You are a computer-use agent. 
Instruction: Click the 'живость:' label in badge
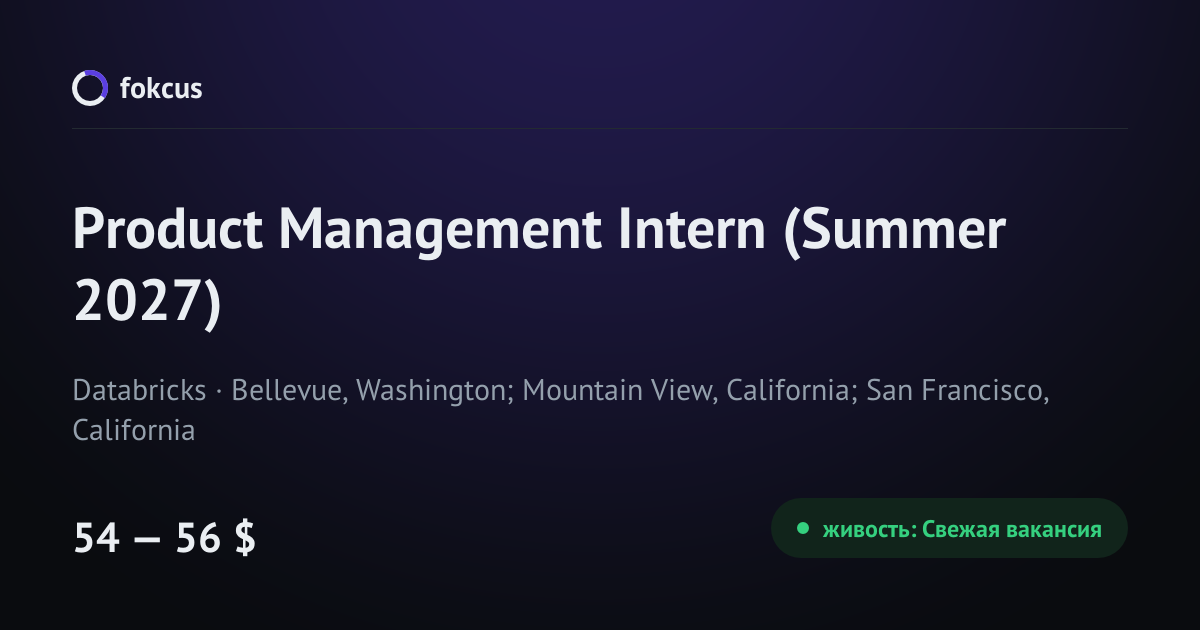pos(867,529)
